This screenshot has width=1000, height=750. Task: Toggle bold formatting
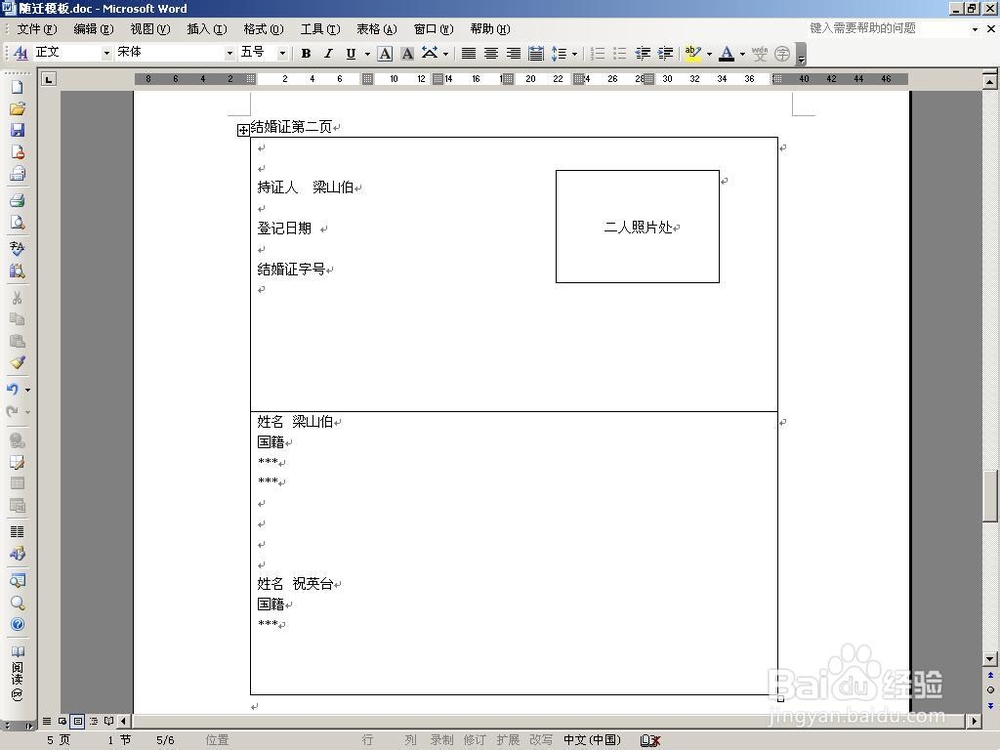coord(306,53)
